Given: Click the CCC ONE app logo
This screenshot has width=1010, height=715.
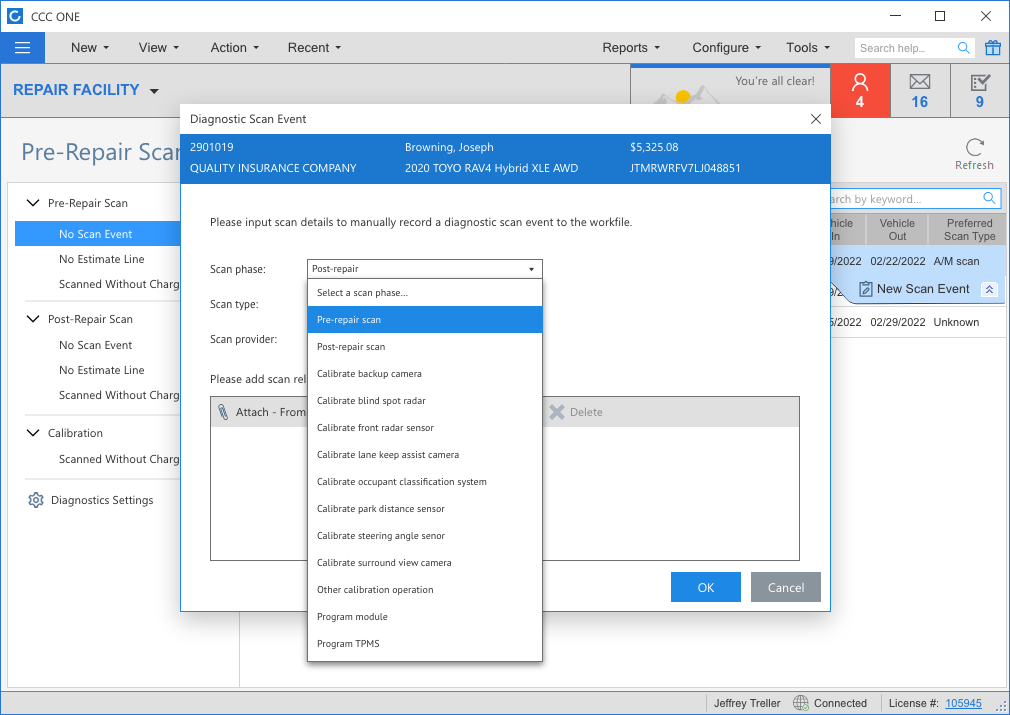Looking at the screenshot, I should [15, 16].
